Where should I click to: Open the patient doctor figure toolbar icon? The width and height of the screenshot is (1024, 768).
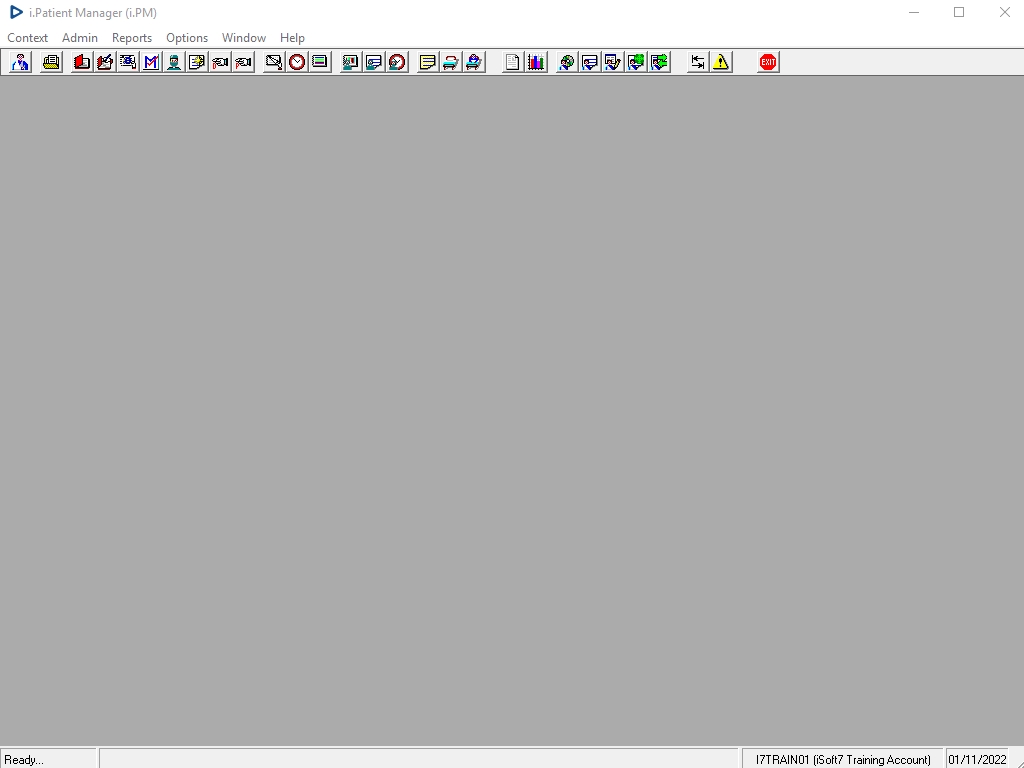tap(20, 62)
